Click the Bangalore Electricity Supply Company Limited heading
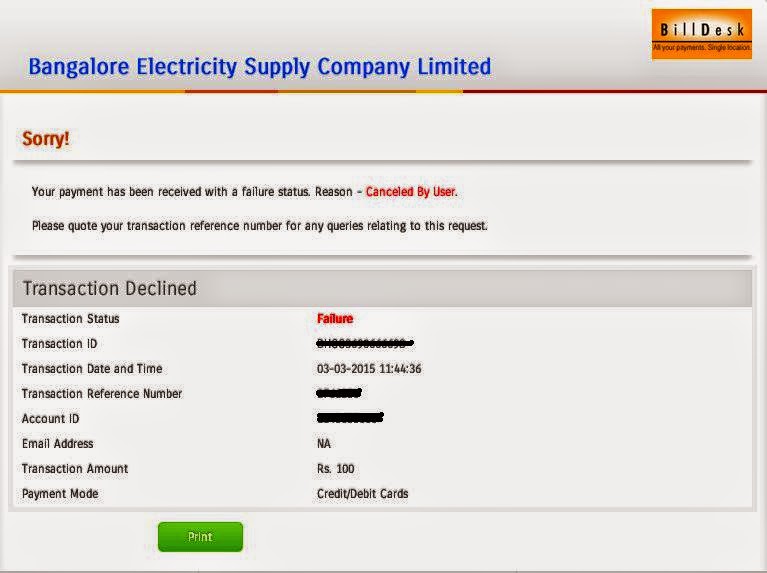Viewport: 767px width, 573px height. [x=260, y=67]
